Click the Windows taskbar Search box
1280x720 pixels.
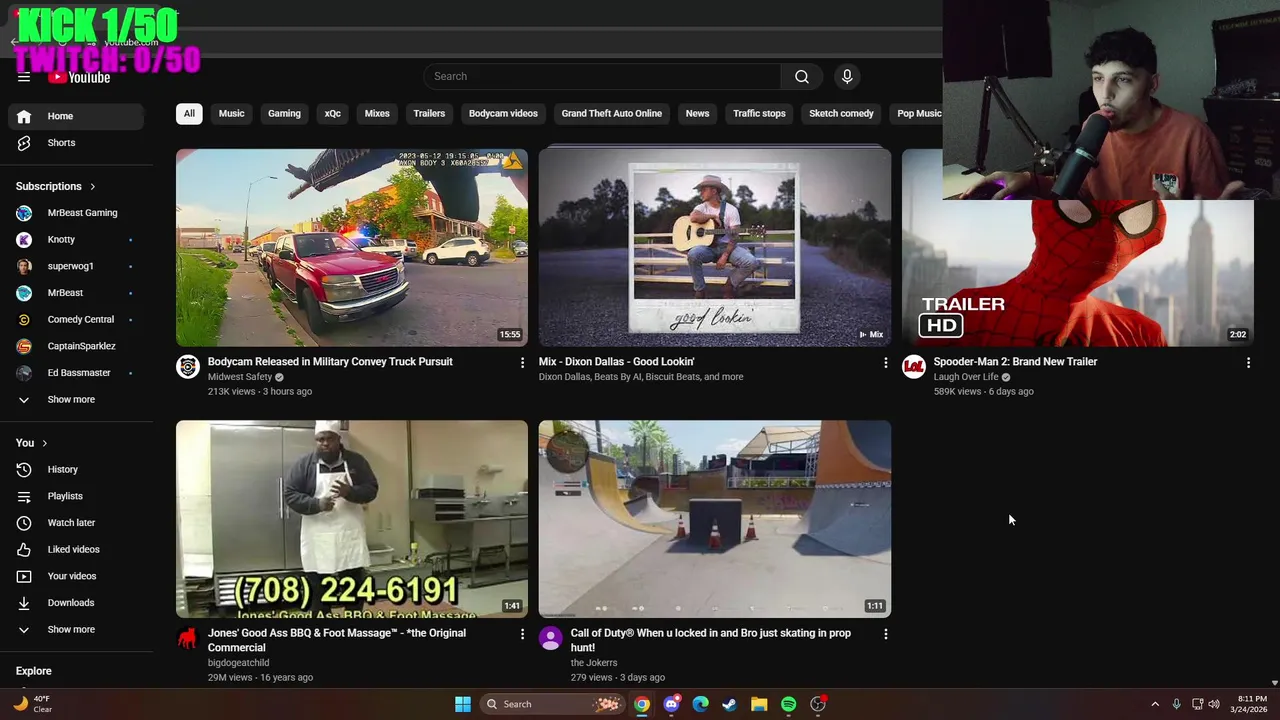pyautogui.click(x=551, y=704)
